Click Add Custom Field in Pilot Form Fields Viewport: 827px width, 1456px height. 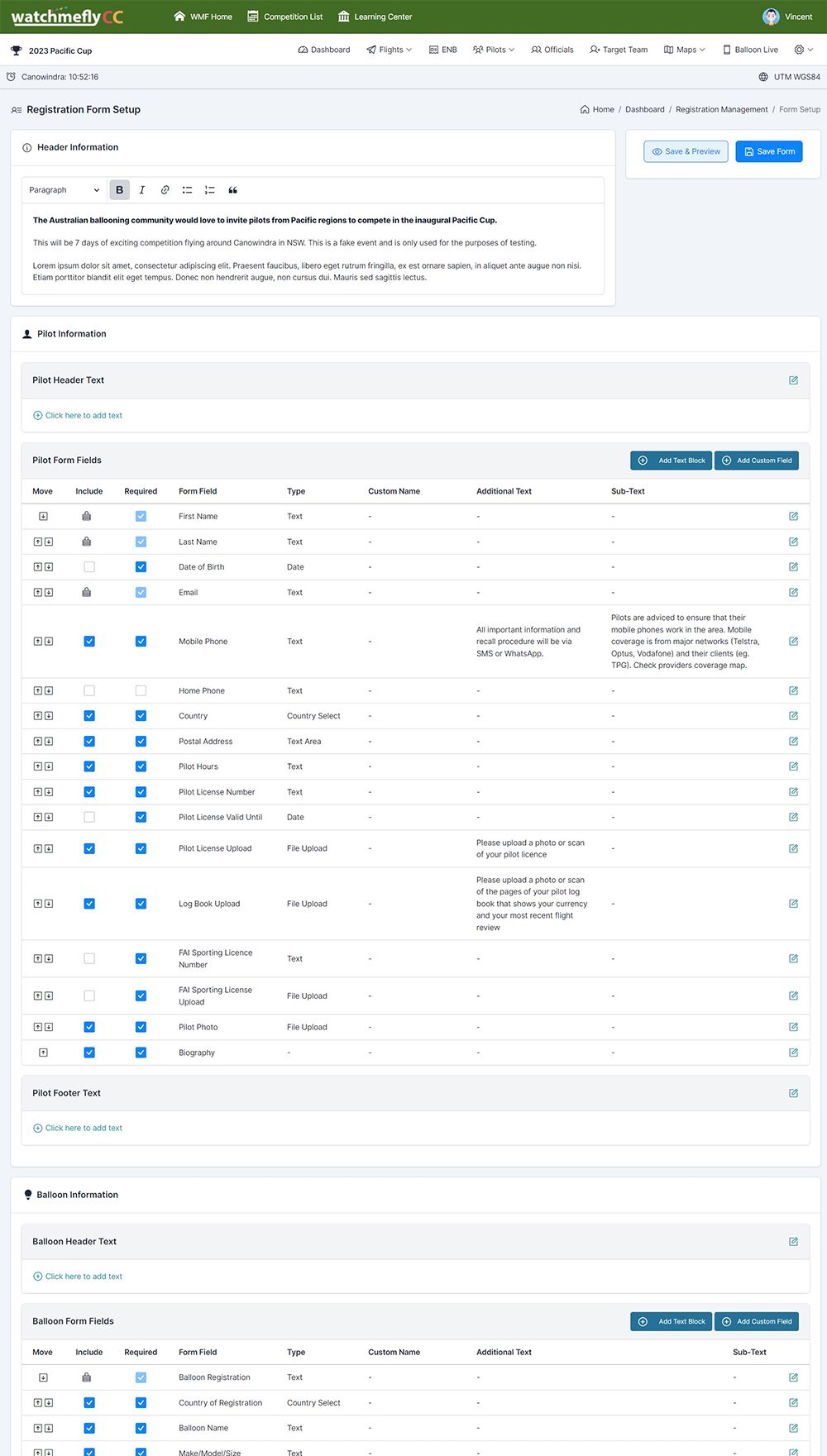(756, 461)
